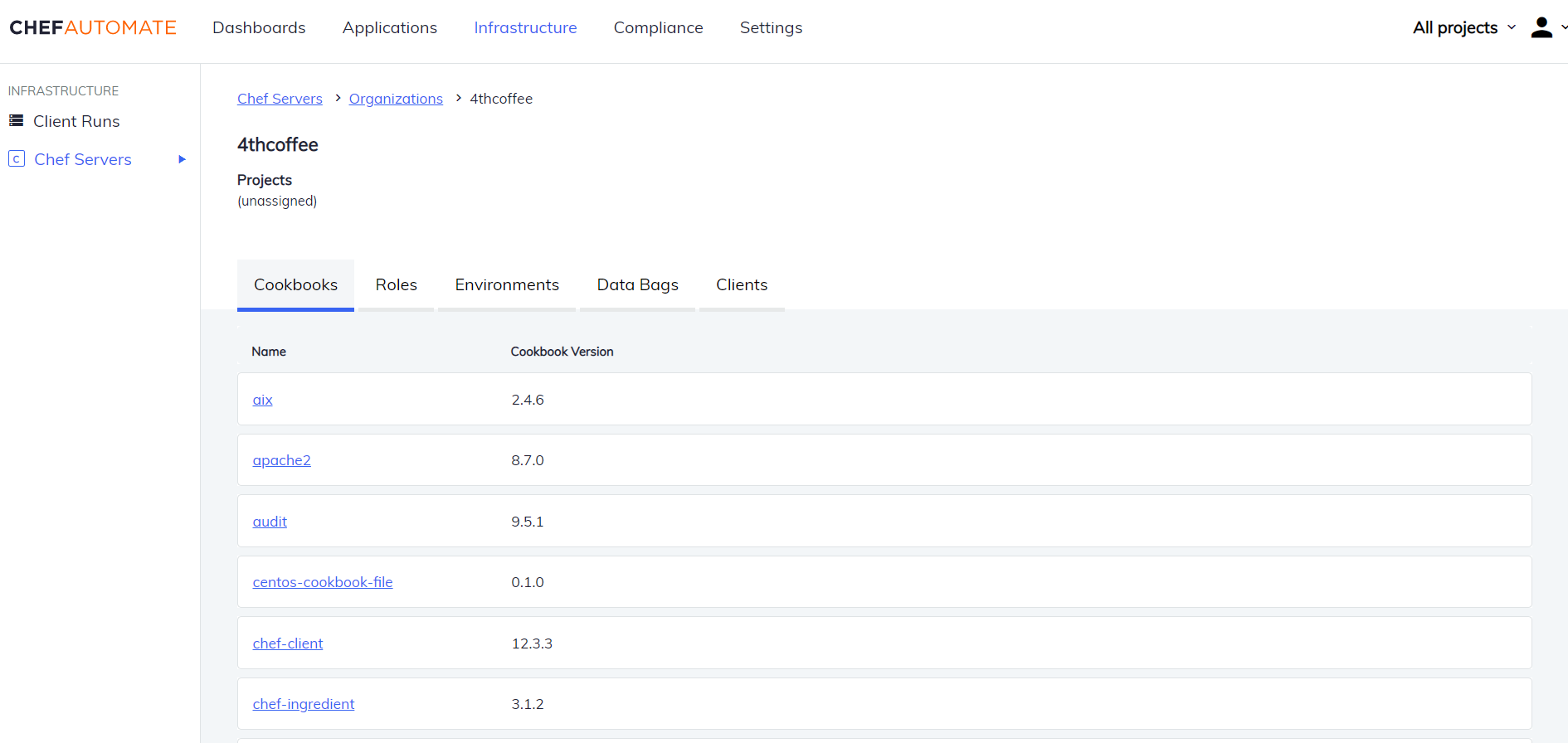Switch to the Data Bags tab
1568x743 pixels.
(637, 284)
